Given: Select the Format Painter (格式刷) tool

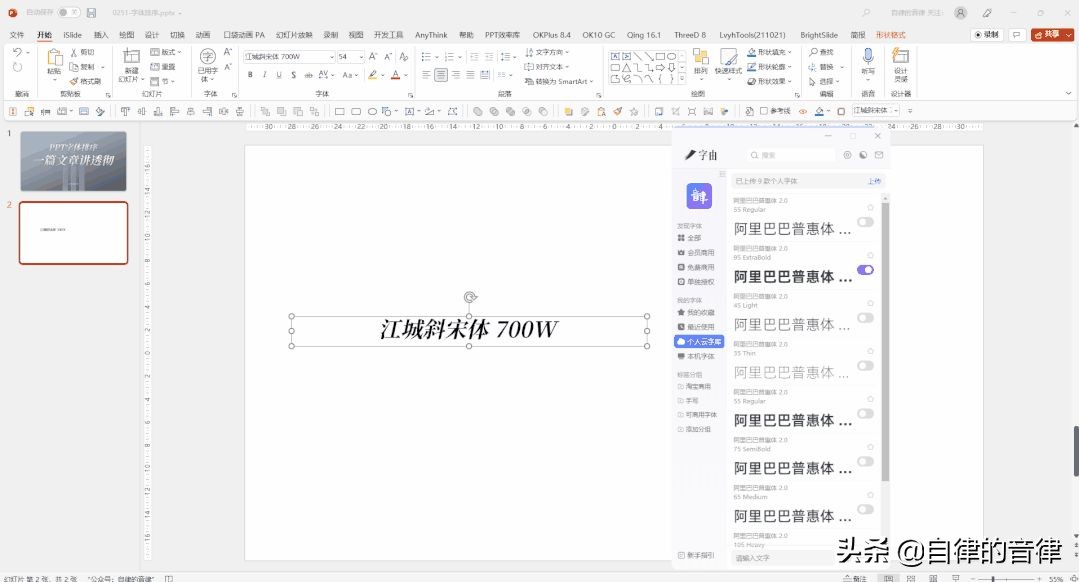Looking at the screenshot, I should coord(74,79).
